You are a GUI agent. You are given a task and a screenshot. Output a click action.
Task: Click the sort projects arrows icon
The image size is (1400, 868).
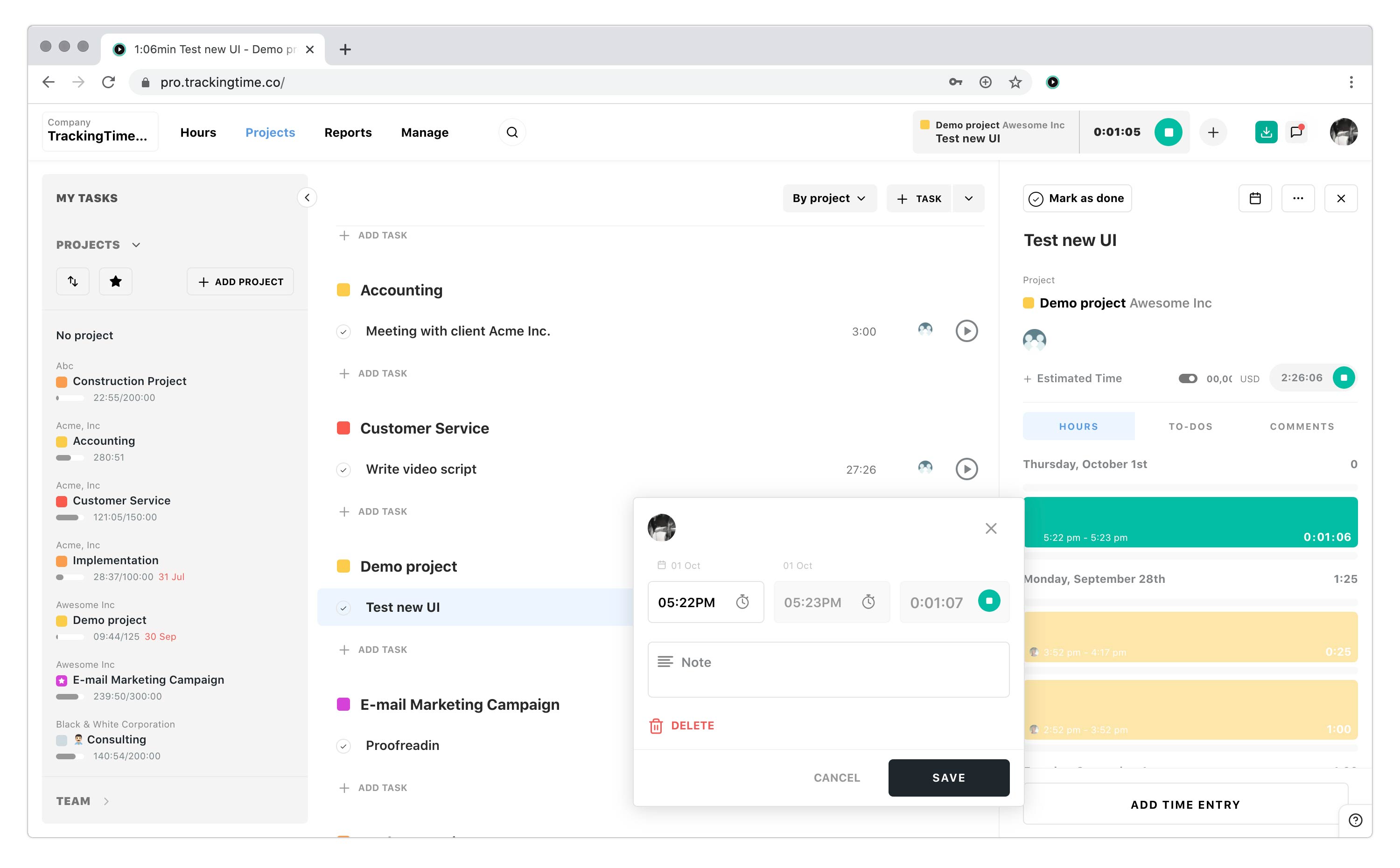tap(73, 281)
